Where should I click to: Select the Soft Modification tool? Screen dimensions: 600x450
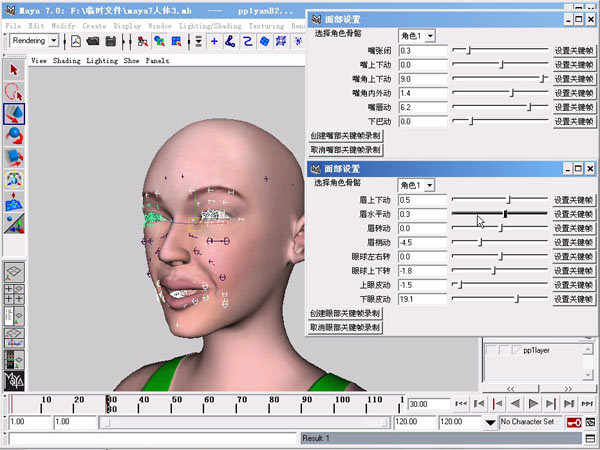[x=14, y=201]
